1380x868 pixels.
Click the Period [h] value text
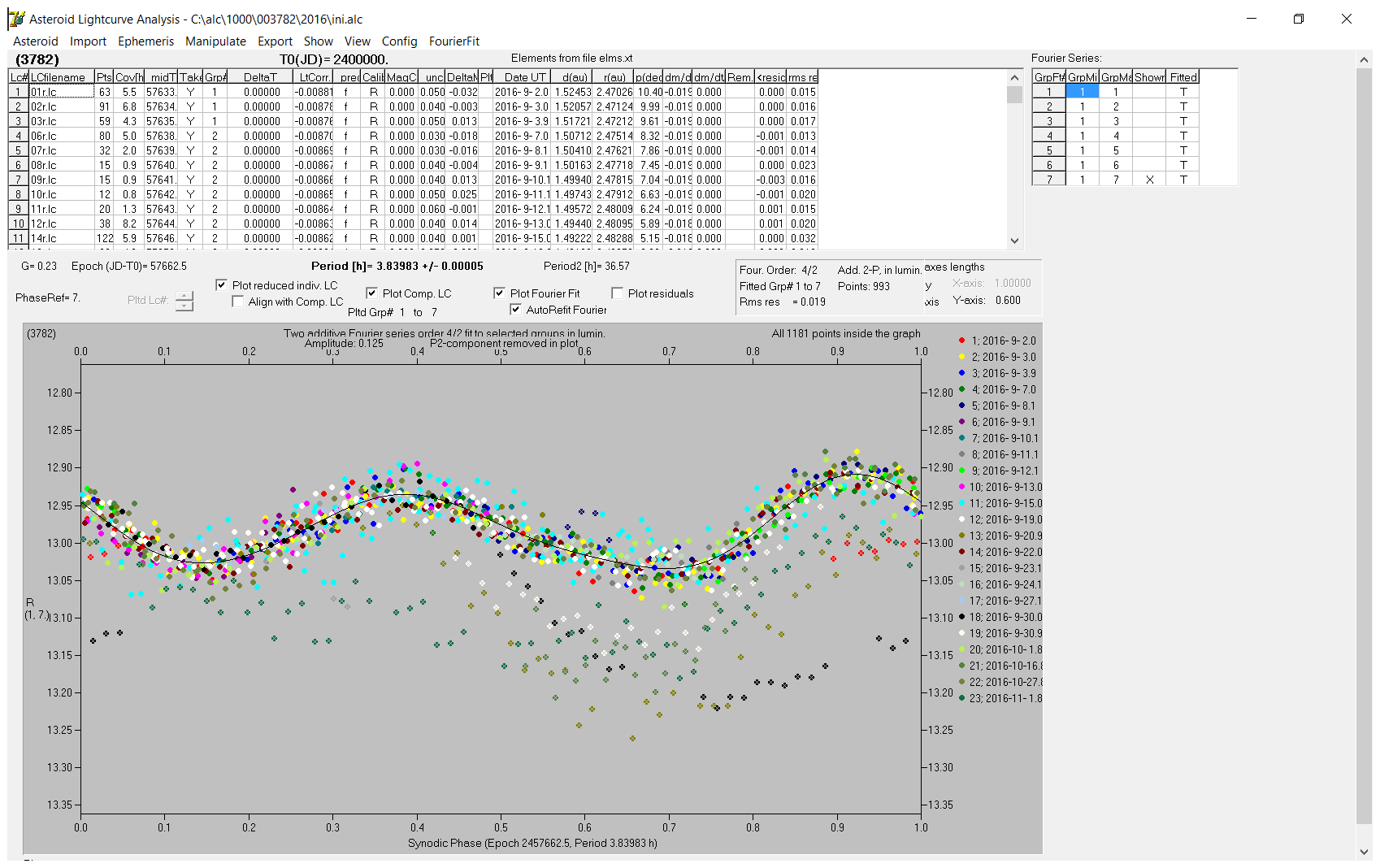coord(397,266)
